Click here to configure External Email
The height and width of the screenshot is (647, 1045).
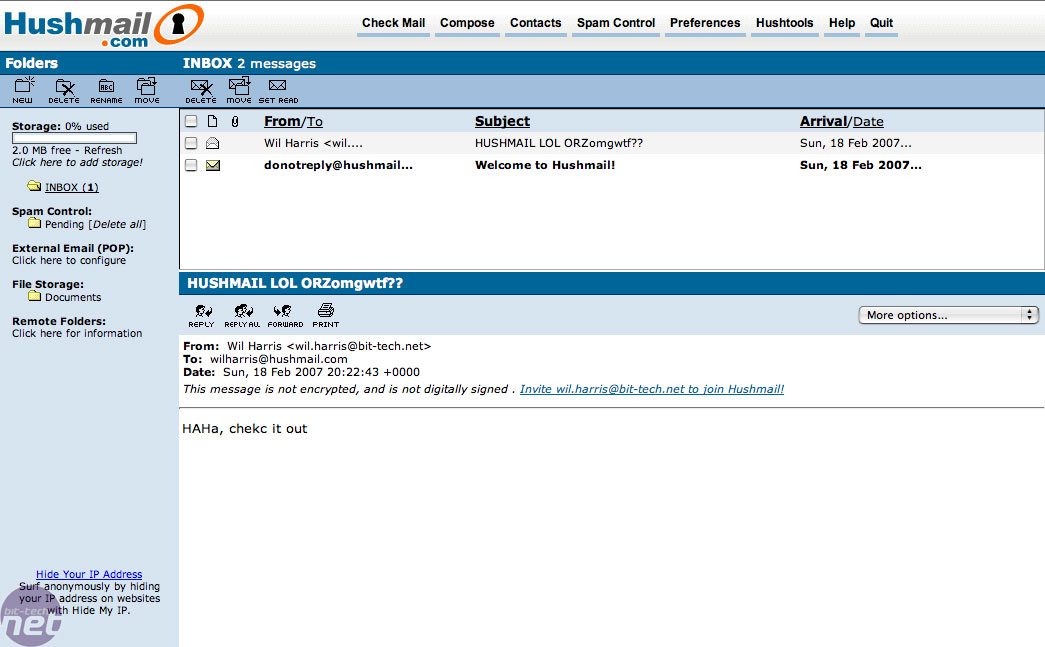click(69, 261)
